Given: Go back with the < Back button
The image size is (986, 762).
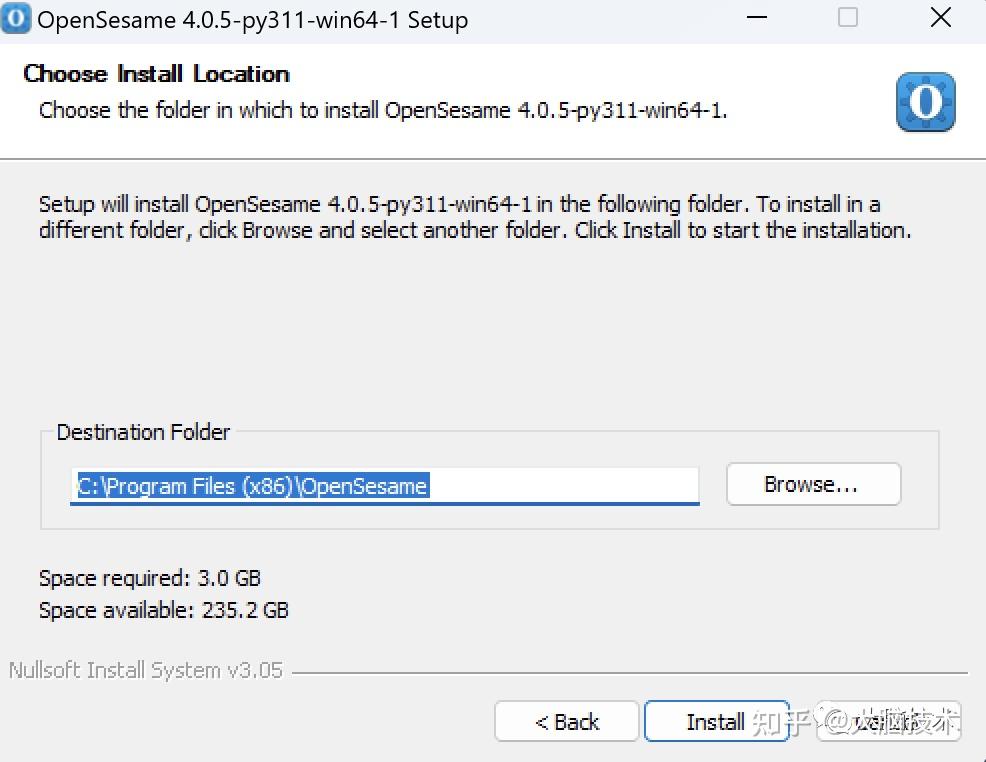Looking at the screenshot, I should coord(567,722).
